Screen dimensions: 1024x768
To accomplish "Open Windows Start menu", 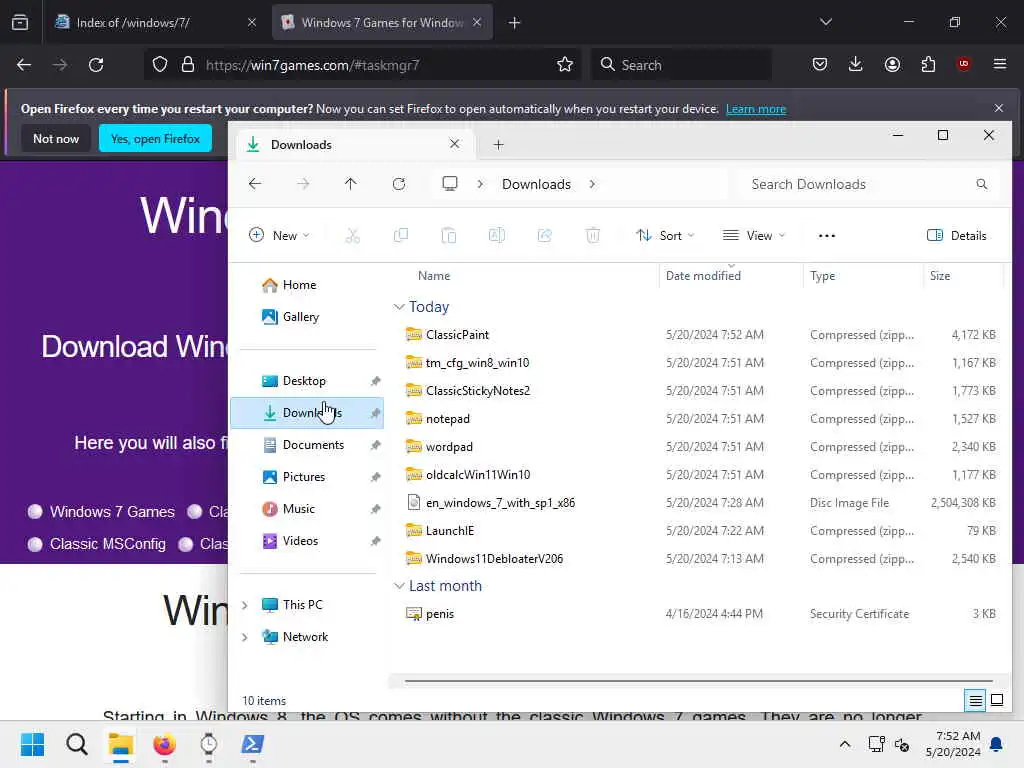I will 32,744.
